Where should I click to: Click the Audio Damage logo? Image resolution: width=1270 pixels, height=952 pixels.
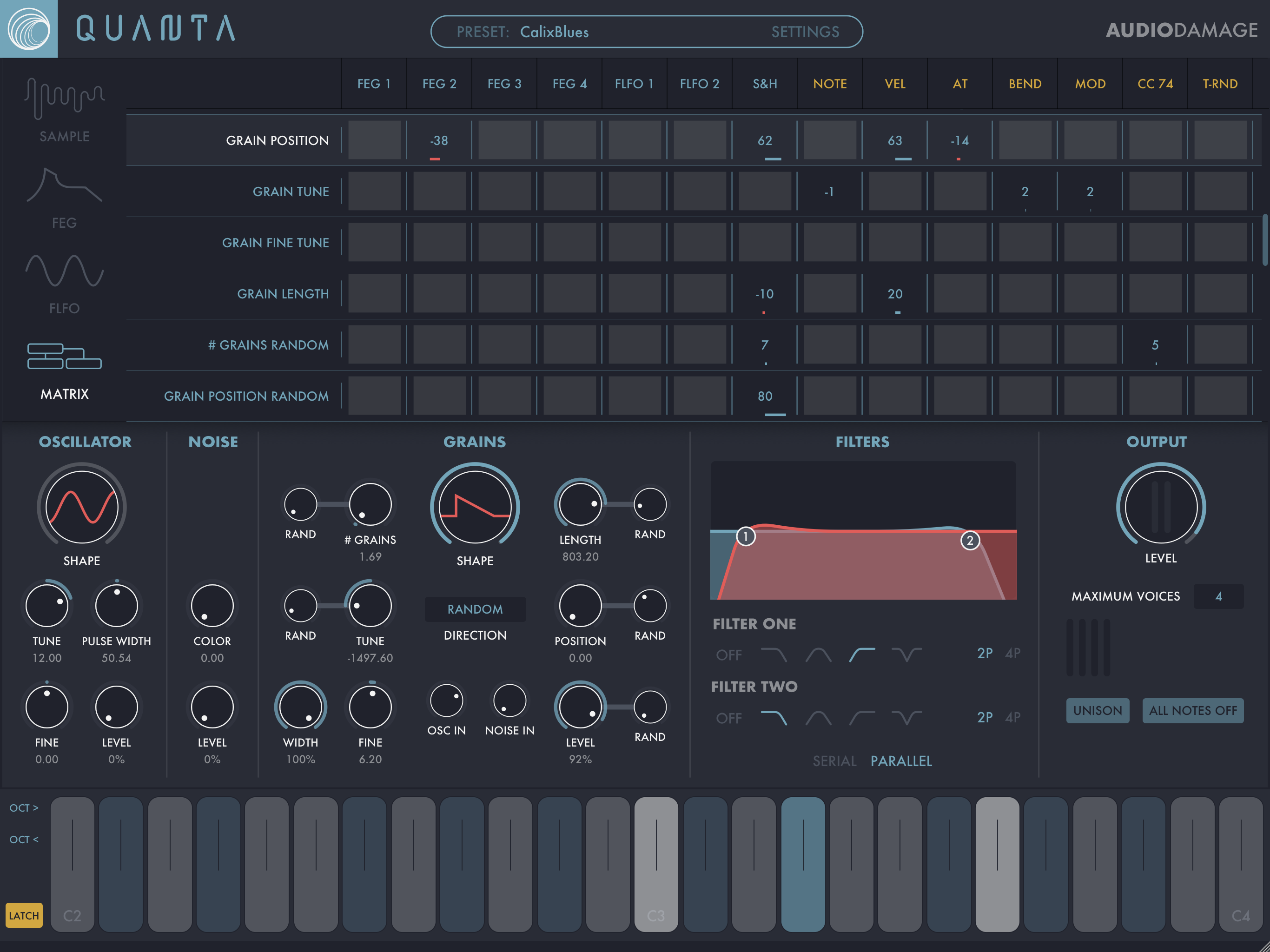tap(1182, 30)
